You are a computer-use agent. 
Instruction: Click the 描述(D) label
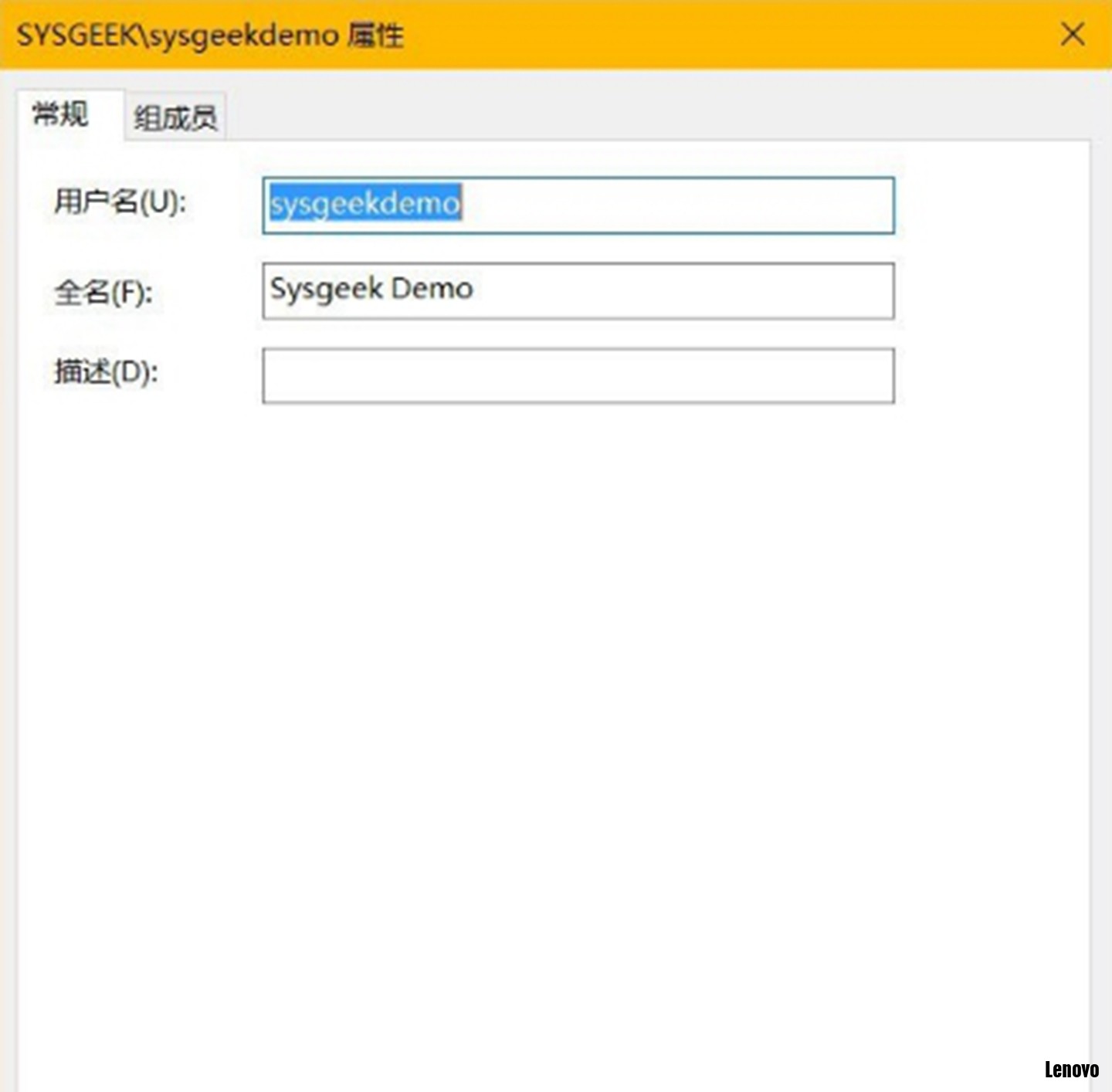point(106,372)
